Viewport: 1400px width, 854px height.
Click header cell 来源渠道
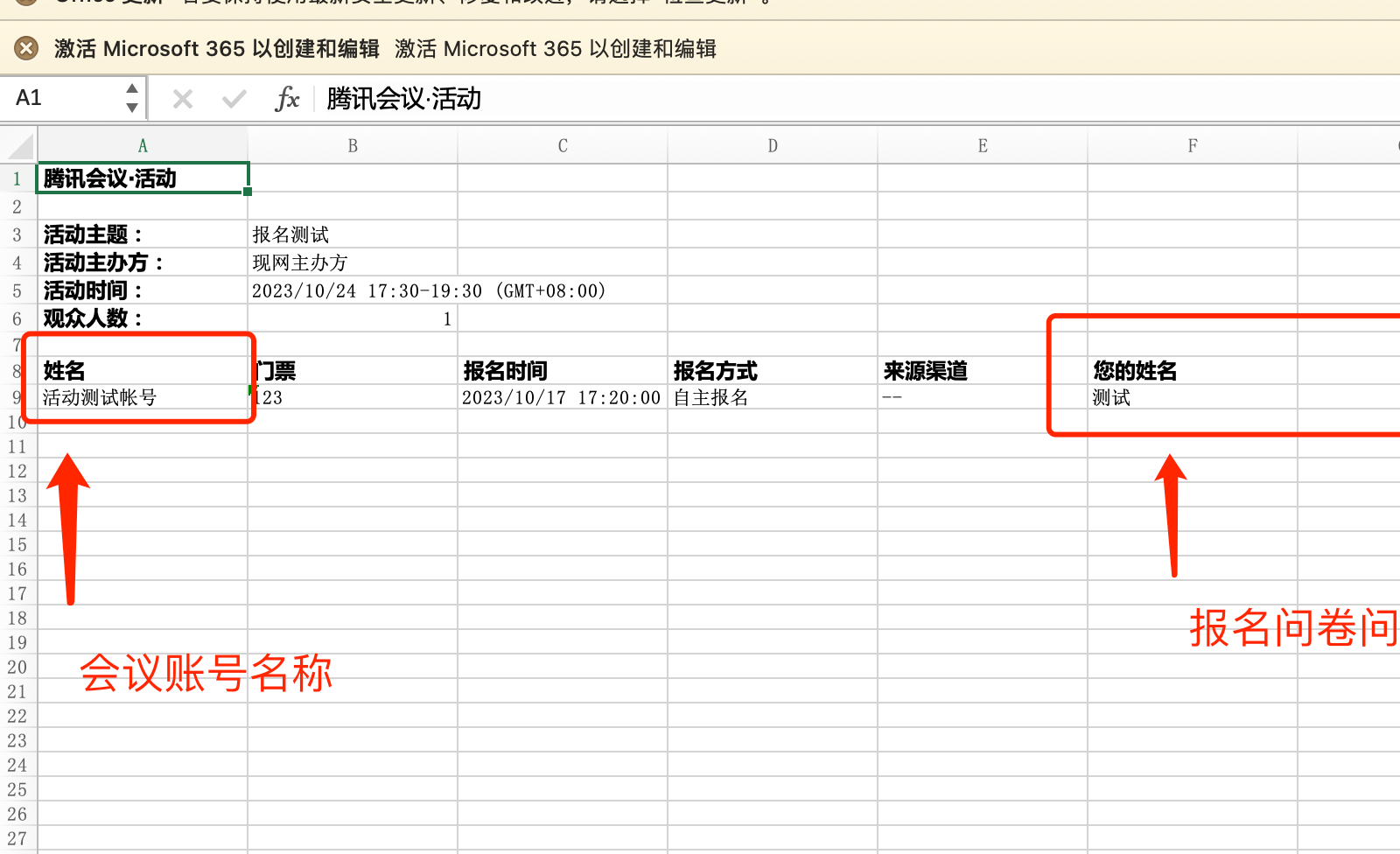983,370
